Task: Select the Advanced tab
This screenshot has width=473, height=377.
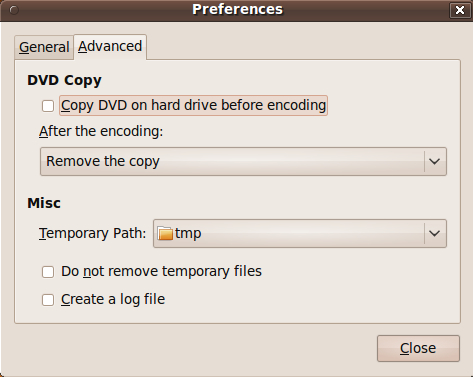Action: tap(110, 47)
